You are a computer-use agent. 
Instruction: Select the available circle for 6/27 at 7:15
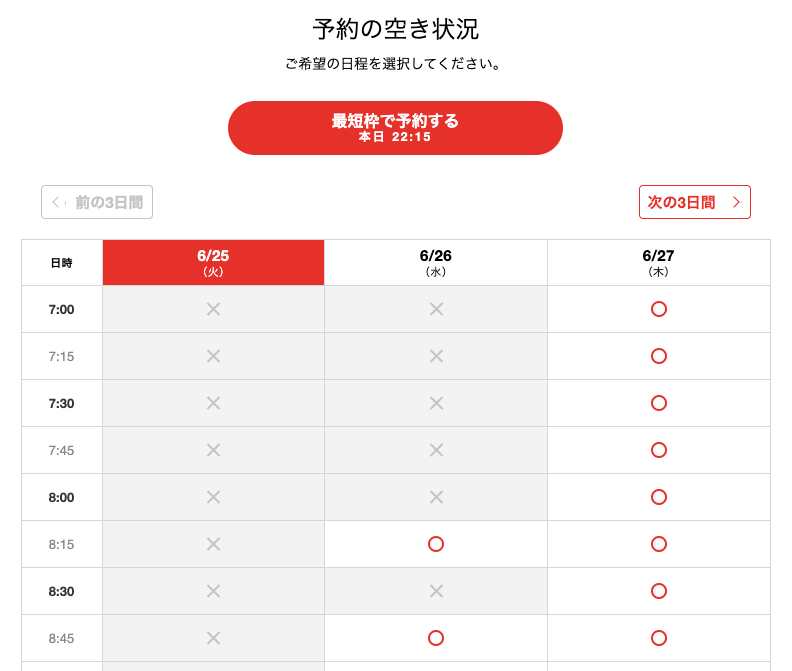point(659,356)
